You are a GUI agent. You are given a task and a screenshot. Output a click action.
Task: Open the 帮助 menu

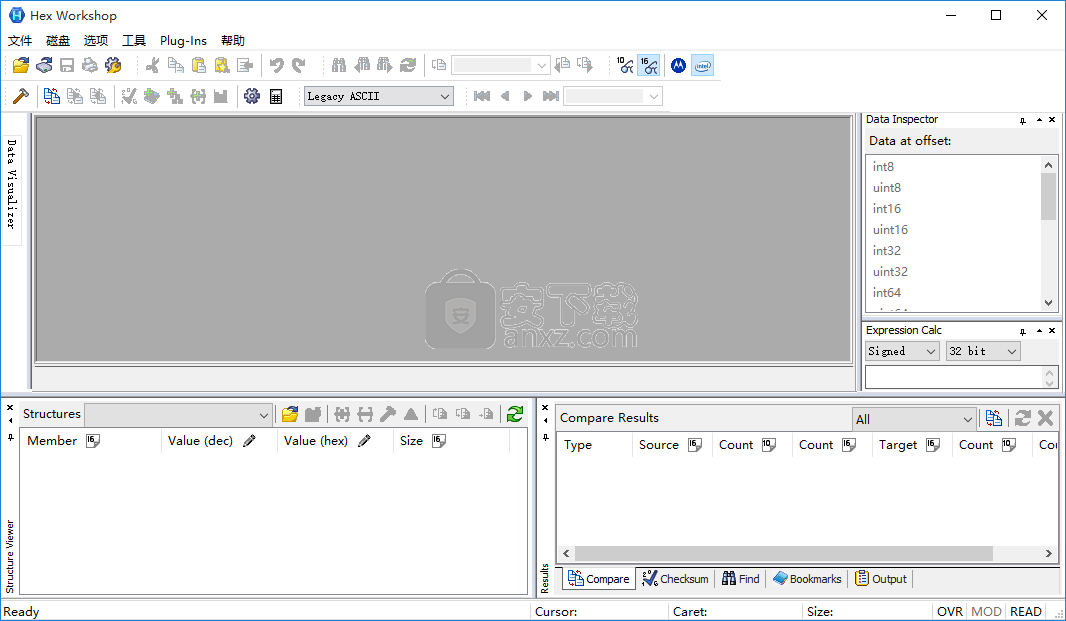tap(233, 41)
